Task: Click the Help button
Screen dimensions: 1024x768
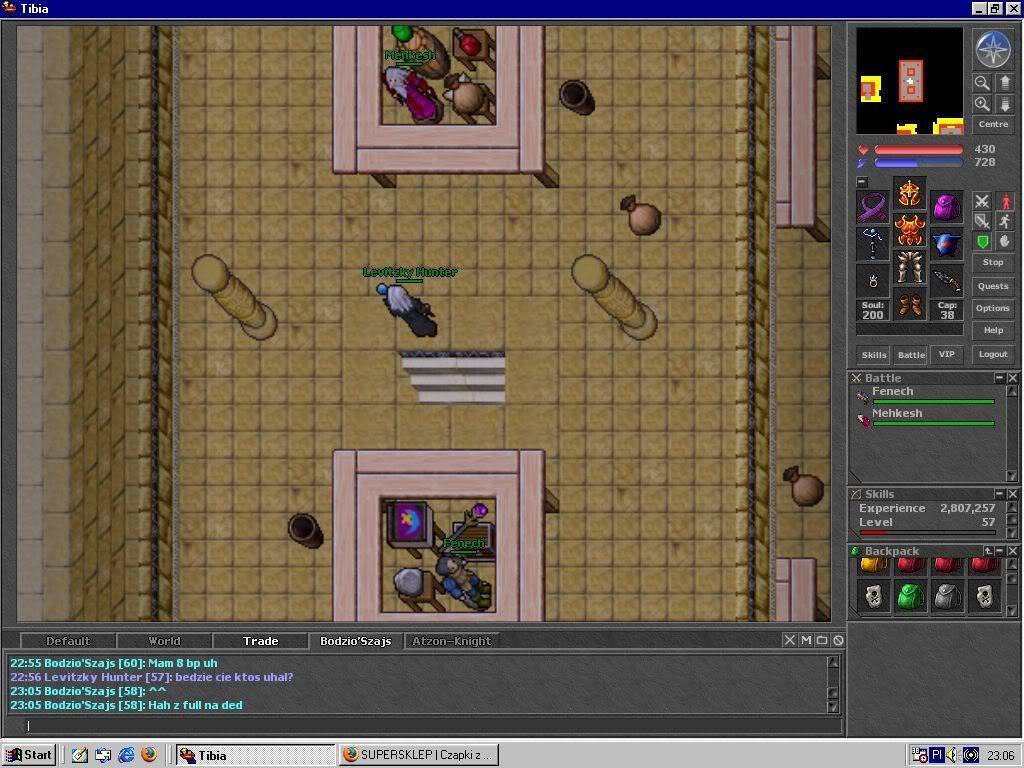Action: pyautogui.click(x=993, y=330)
